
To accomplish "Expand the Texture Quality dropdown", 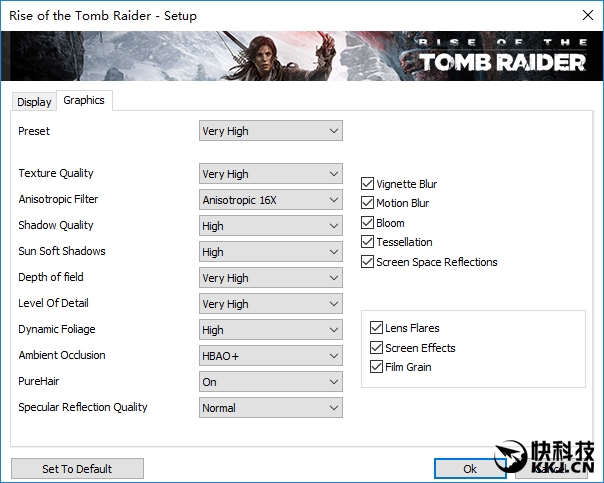I will coord(270,174).
